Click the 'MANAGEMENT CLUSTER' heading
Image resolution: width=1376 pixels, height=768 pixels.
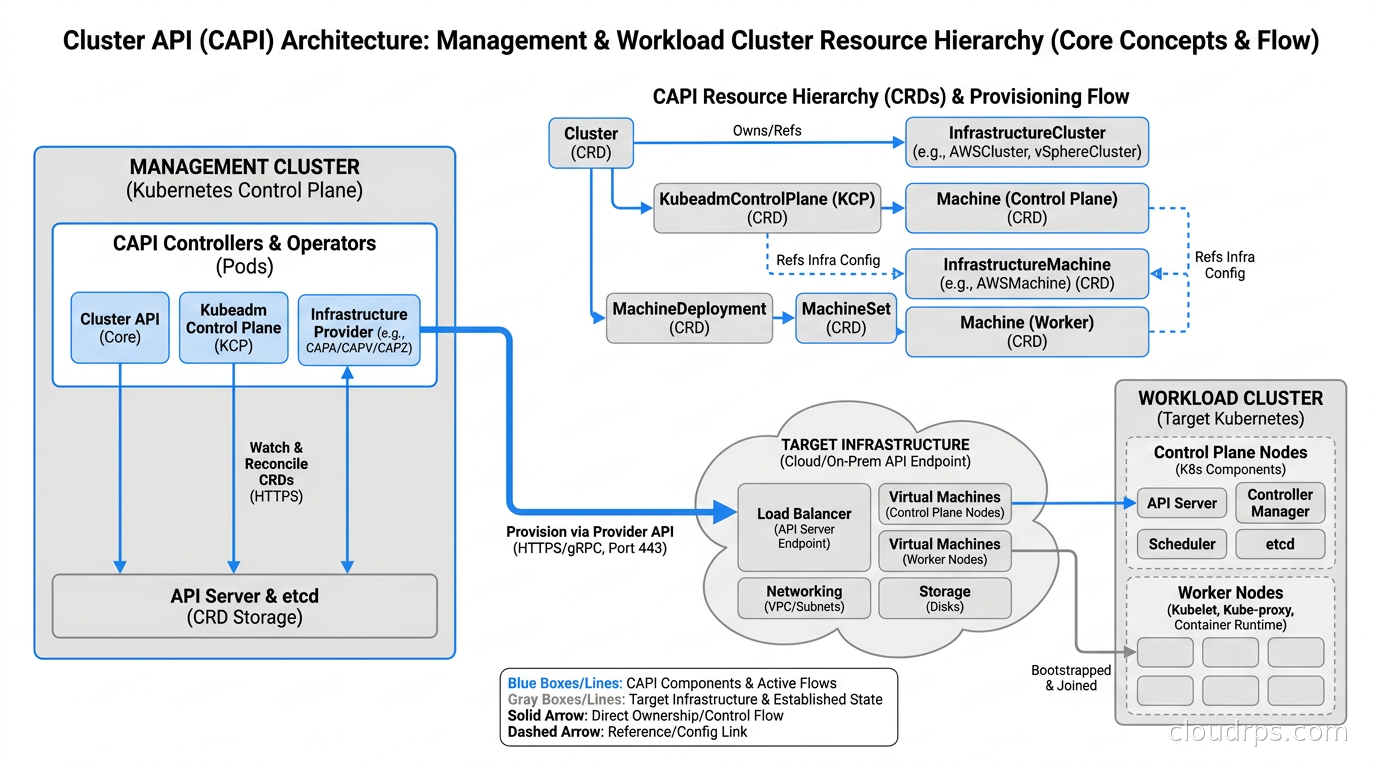pyautogui.click(x=244, y=167)
